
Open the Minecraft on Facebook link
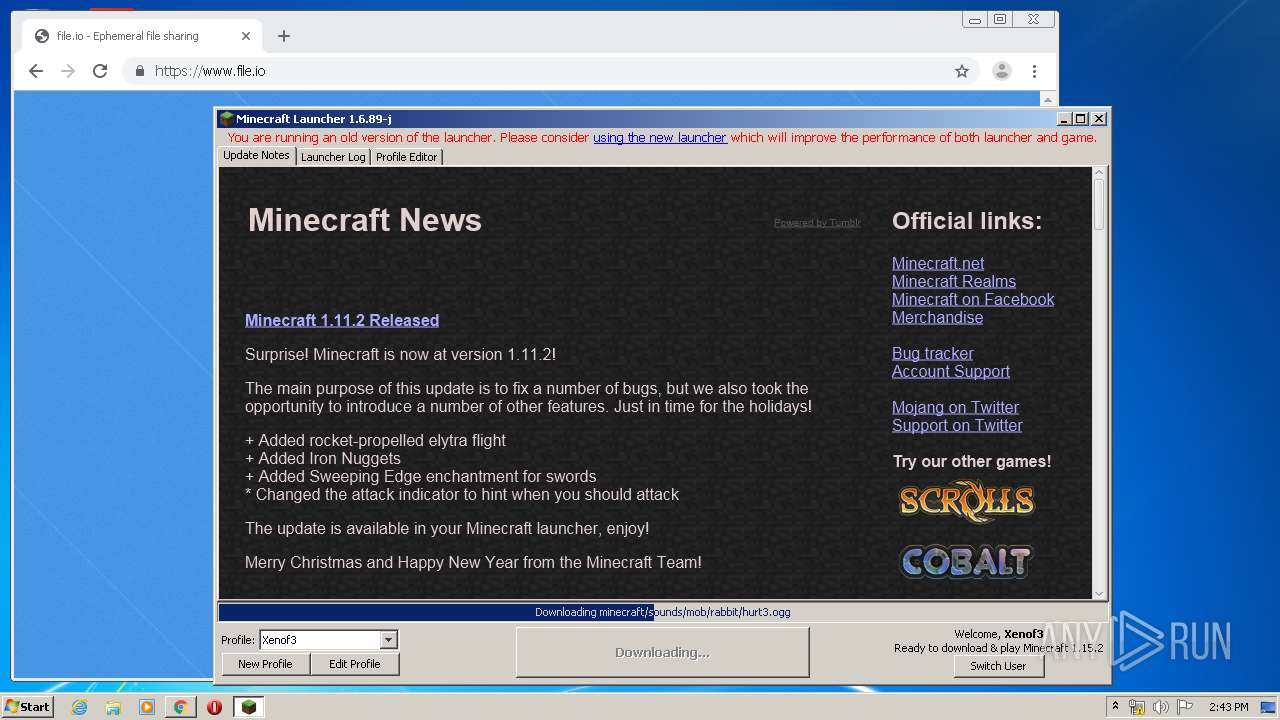tap(973, 299)
